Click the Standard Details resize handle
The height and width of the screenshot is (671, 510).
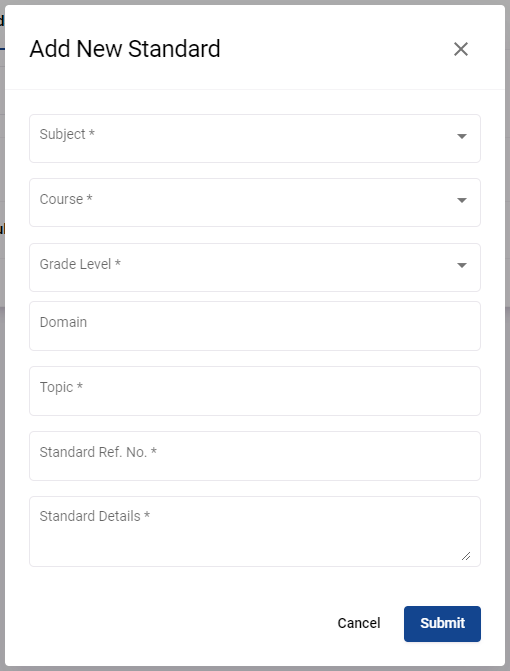point(466,556)
